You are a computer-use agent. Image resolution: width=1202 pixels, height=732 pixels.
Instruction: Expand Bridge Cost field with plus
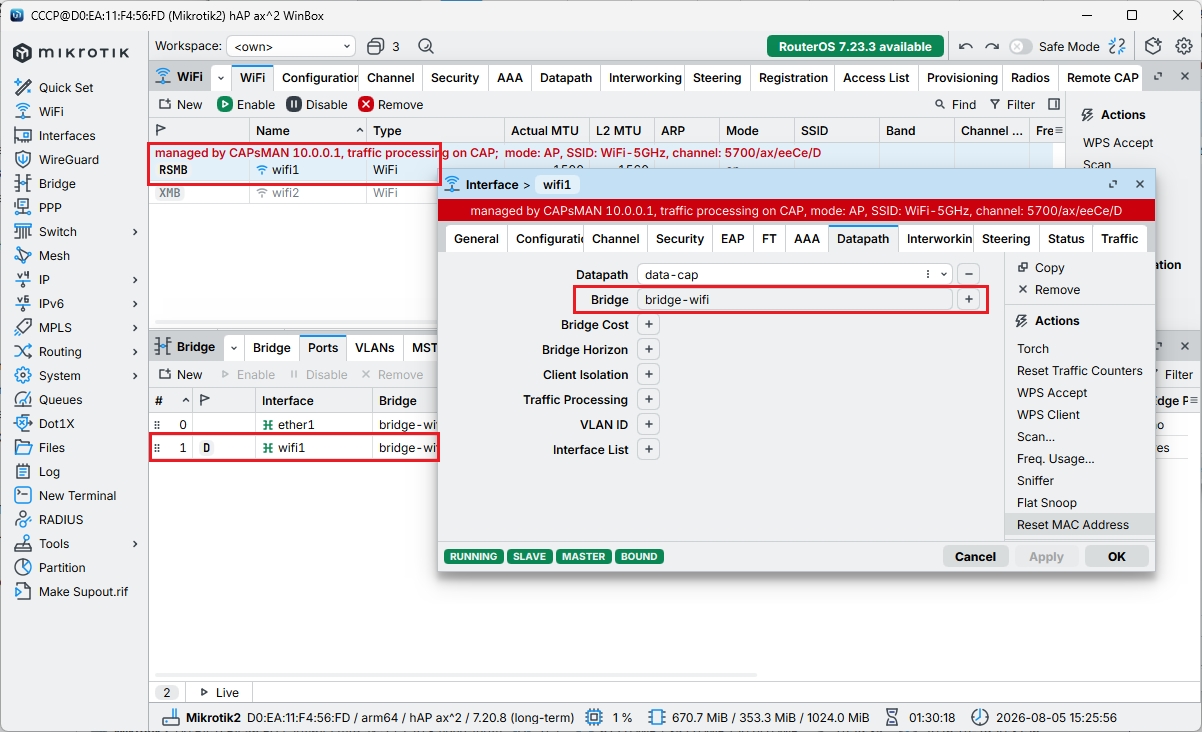[648, 325]
